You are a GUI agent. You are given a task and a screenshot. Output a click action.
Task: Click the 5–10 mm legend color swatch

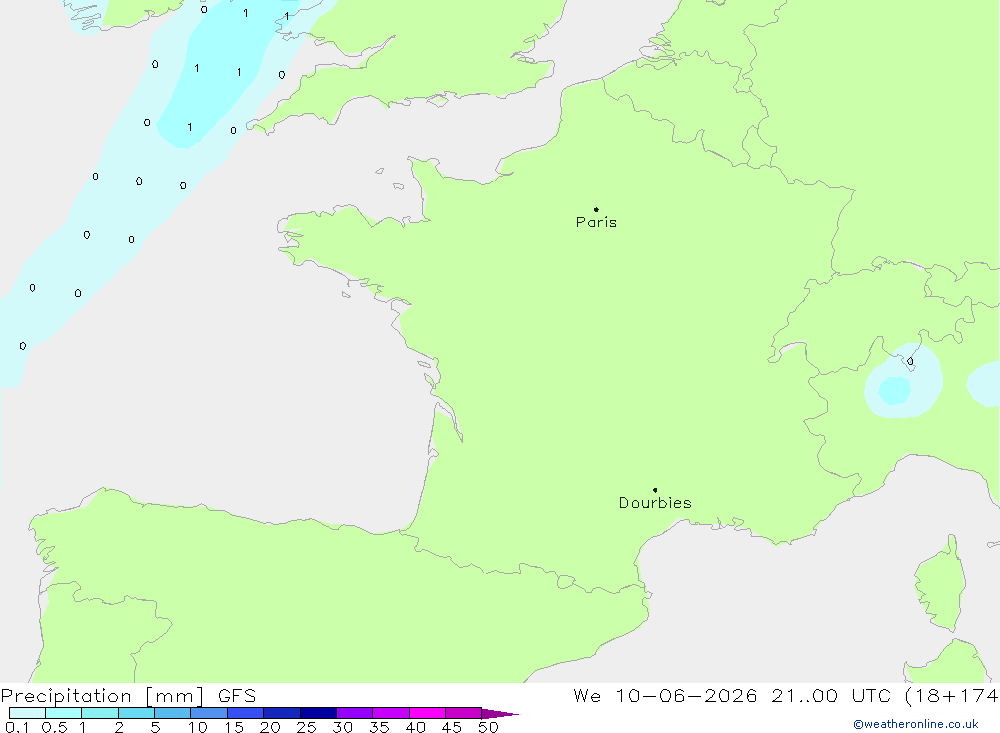click(x=173, y=713)
